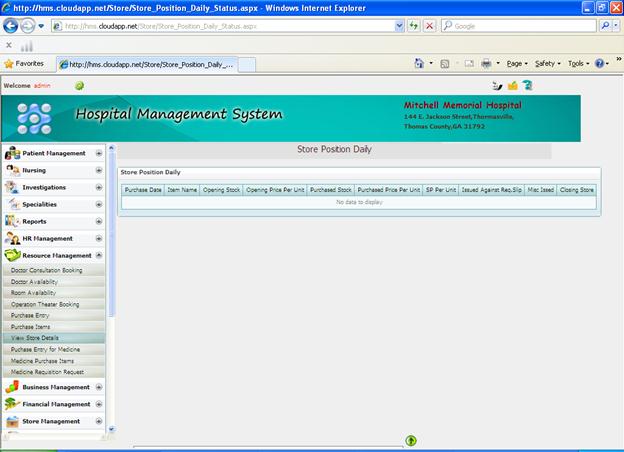Click the browser Refresh icon
This screenshot has width=624, height=452.
(413, 26)
